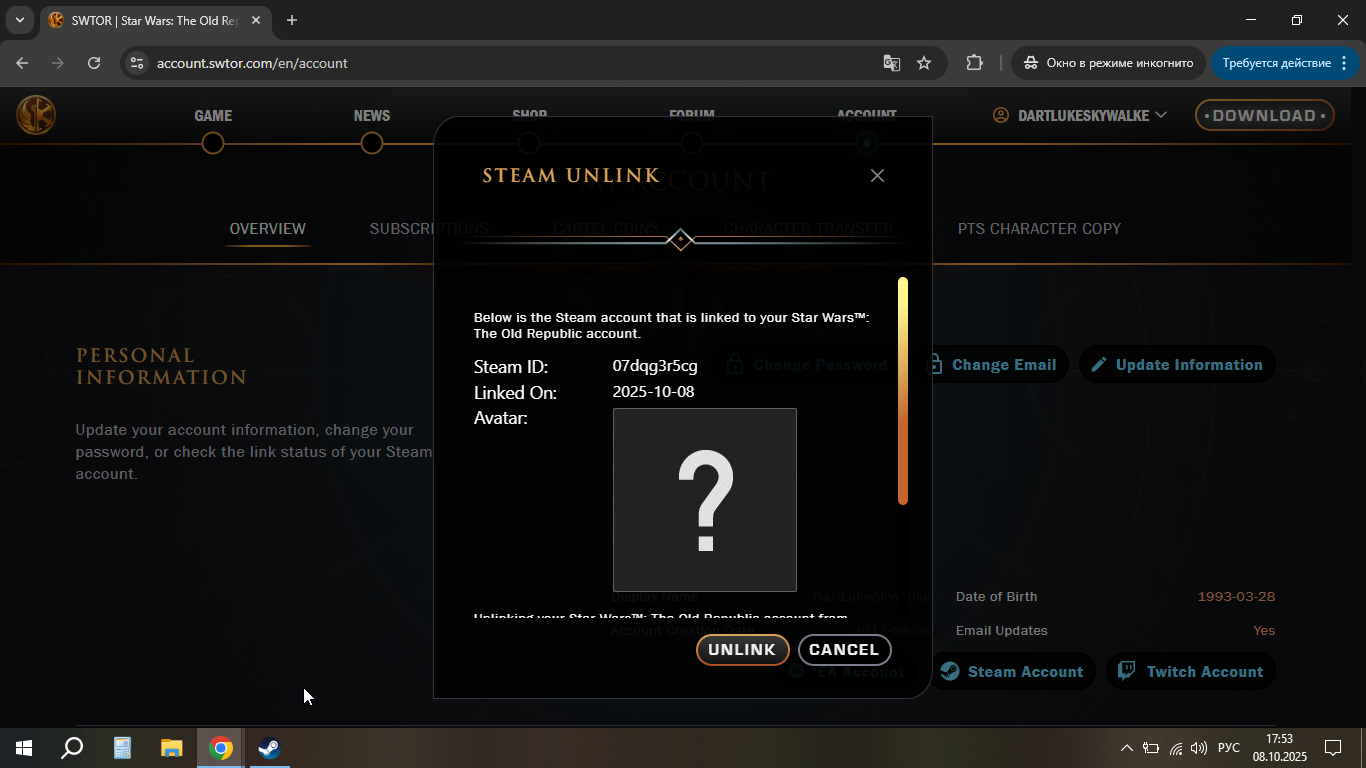Image resolution: width=1366 pixels, height=768 pixels.
Task: Open the GAME navigation menu
Action: (x=213, y=116)
